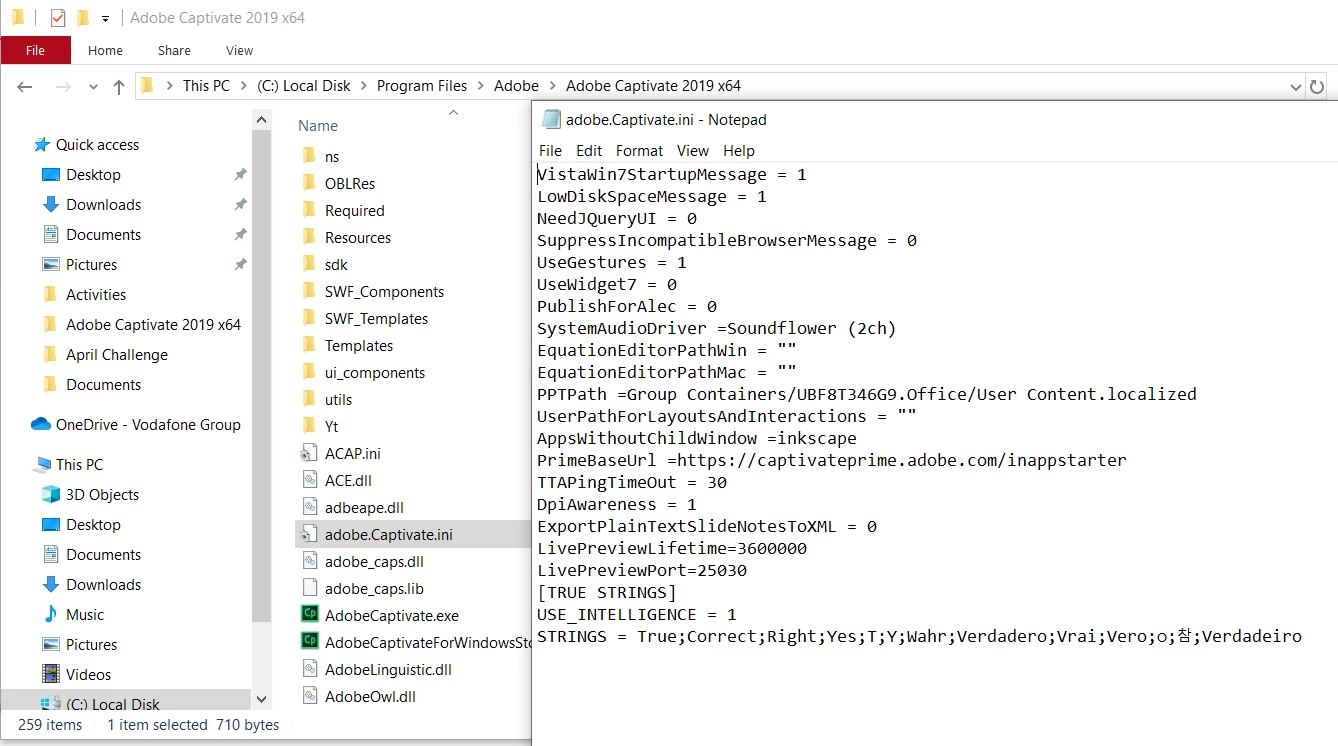
Task: Click the Properties icon in quick access toolbar
Action: tap(58, 18)
